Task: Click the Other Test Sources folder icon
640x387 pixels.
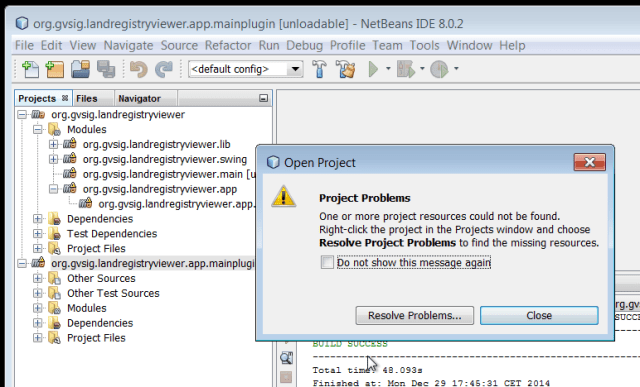Action: pyautogui.click(x=54, y=293)
